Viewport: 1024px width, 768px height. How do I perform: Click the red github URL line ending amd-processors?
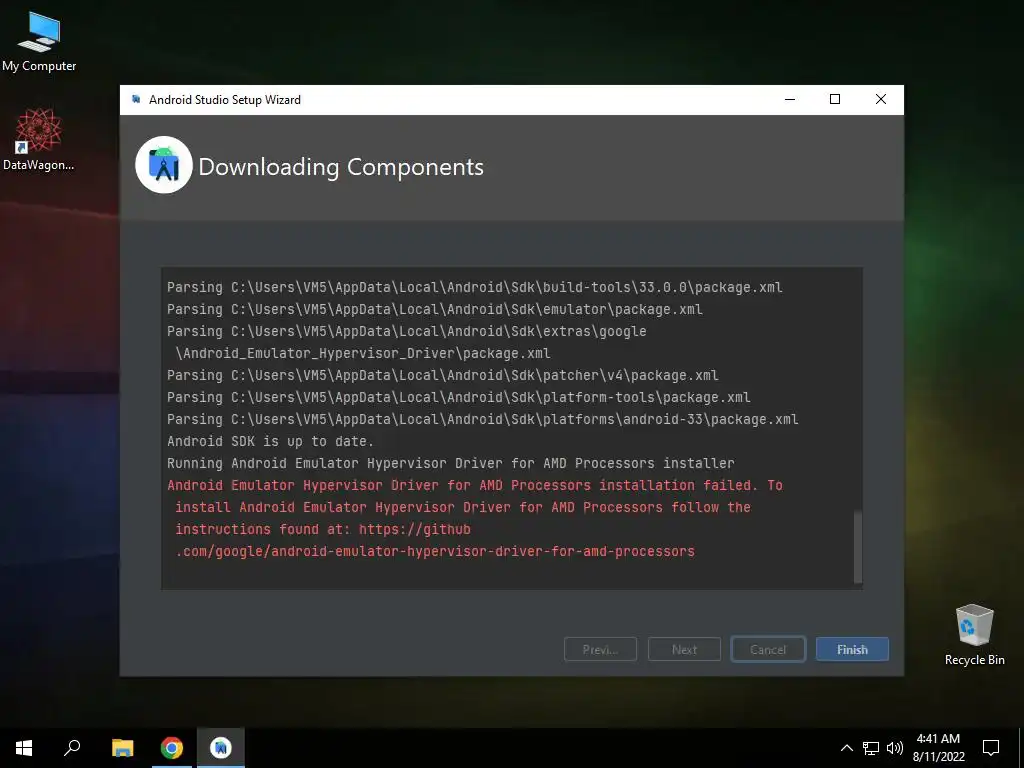coord(435,551)
